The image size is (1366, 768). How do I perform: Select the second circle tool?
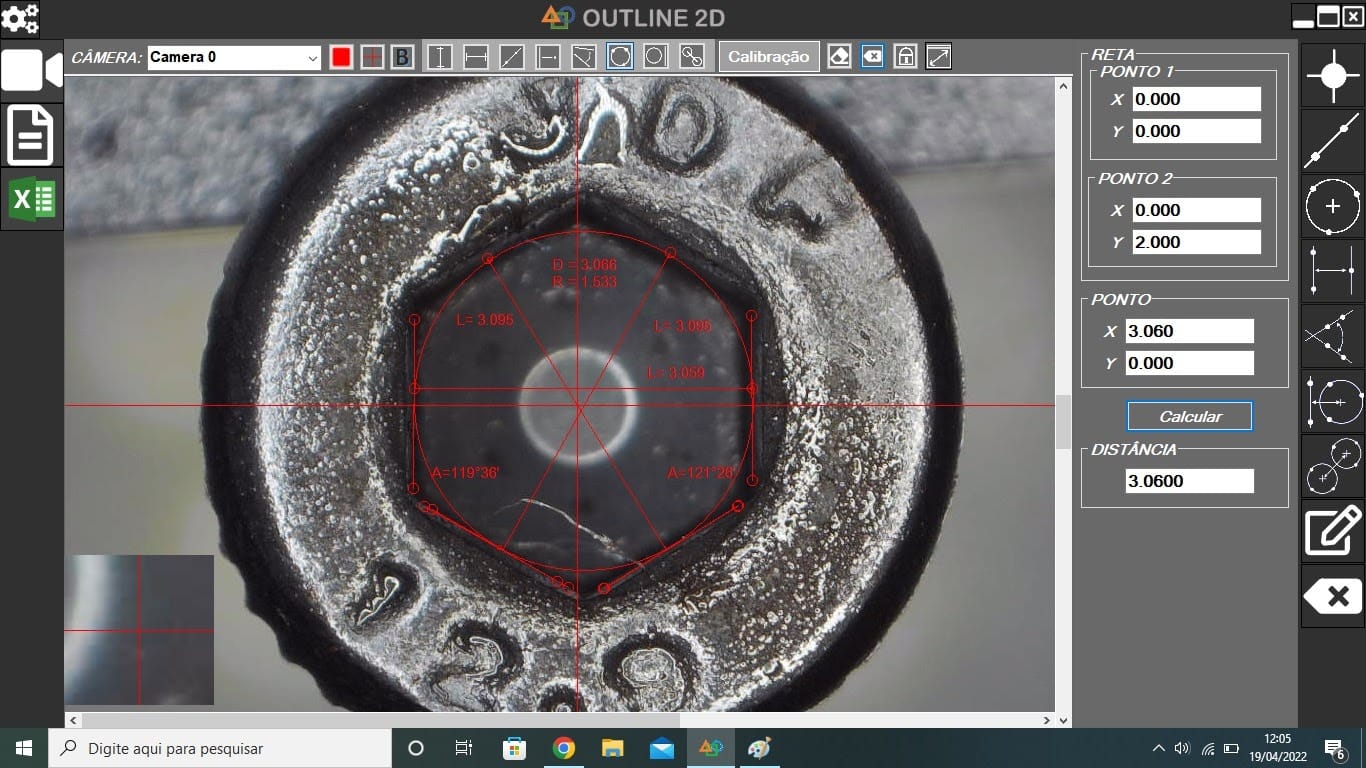click(x=655, y=57)
